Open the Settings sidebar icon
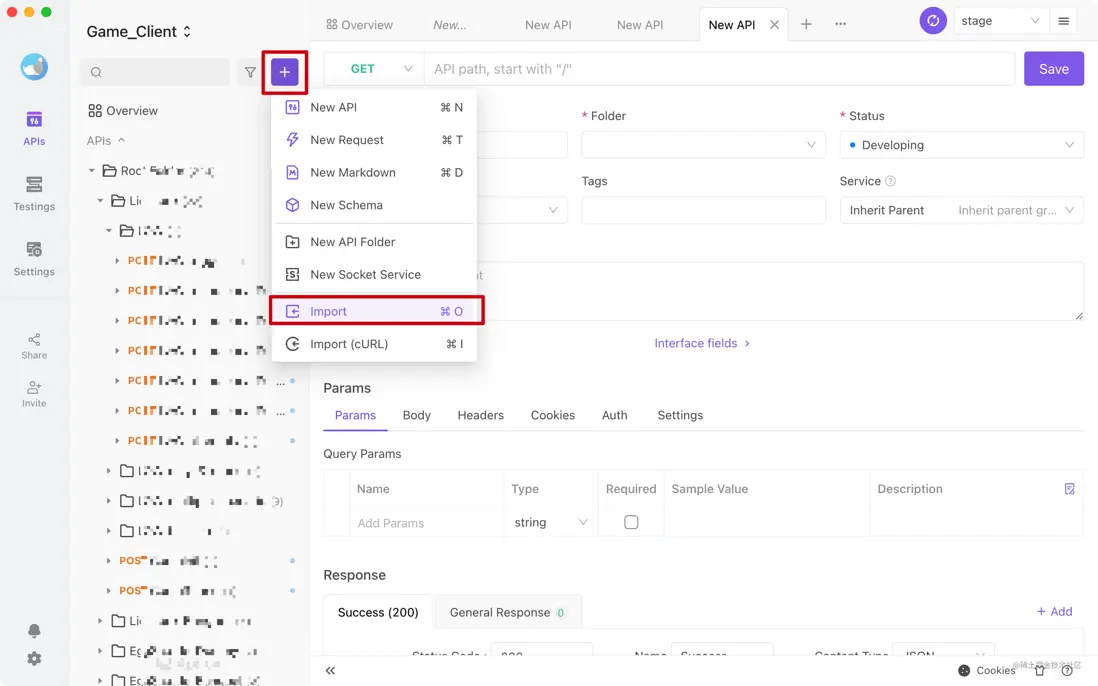Screen dimensions: 1098x686 [x=34, y=258]
